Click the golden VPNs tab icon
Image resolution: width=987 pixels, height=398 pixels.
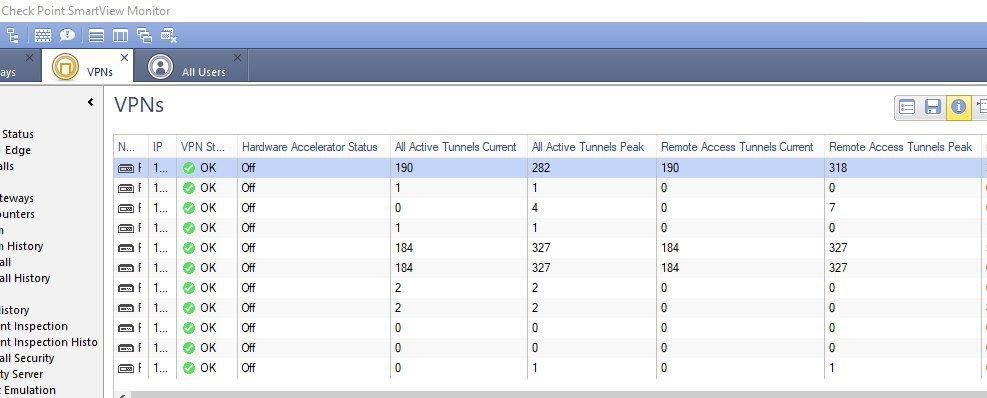coord(65,67)
